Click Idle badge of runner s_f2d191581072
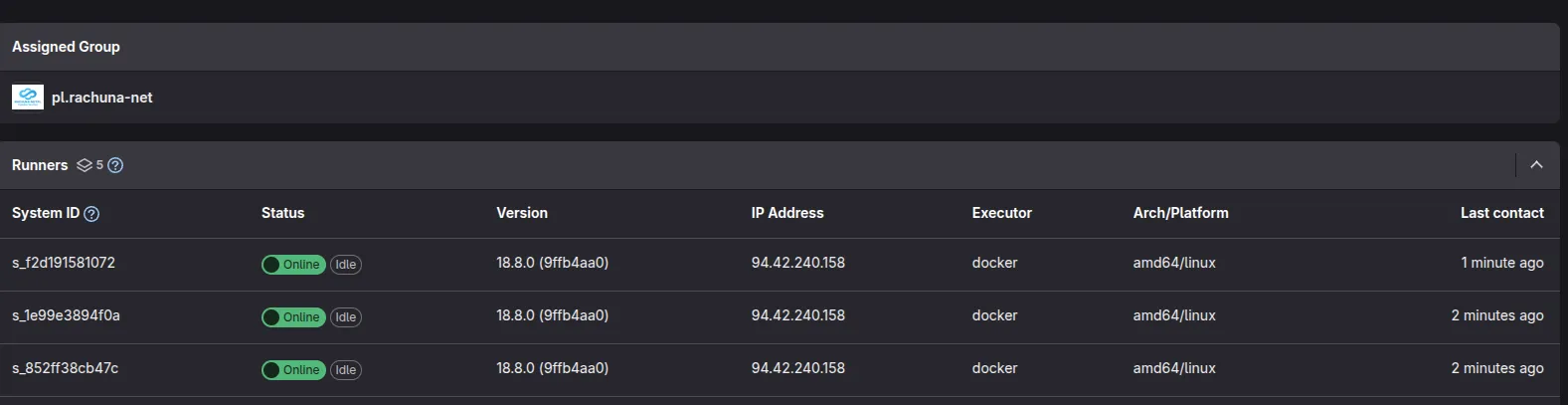Screen dimensions: 1568x405 (346, 265)
